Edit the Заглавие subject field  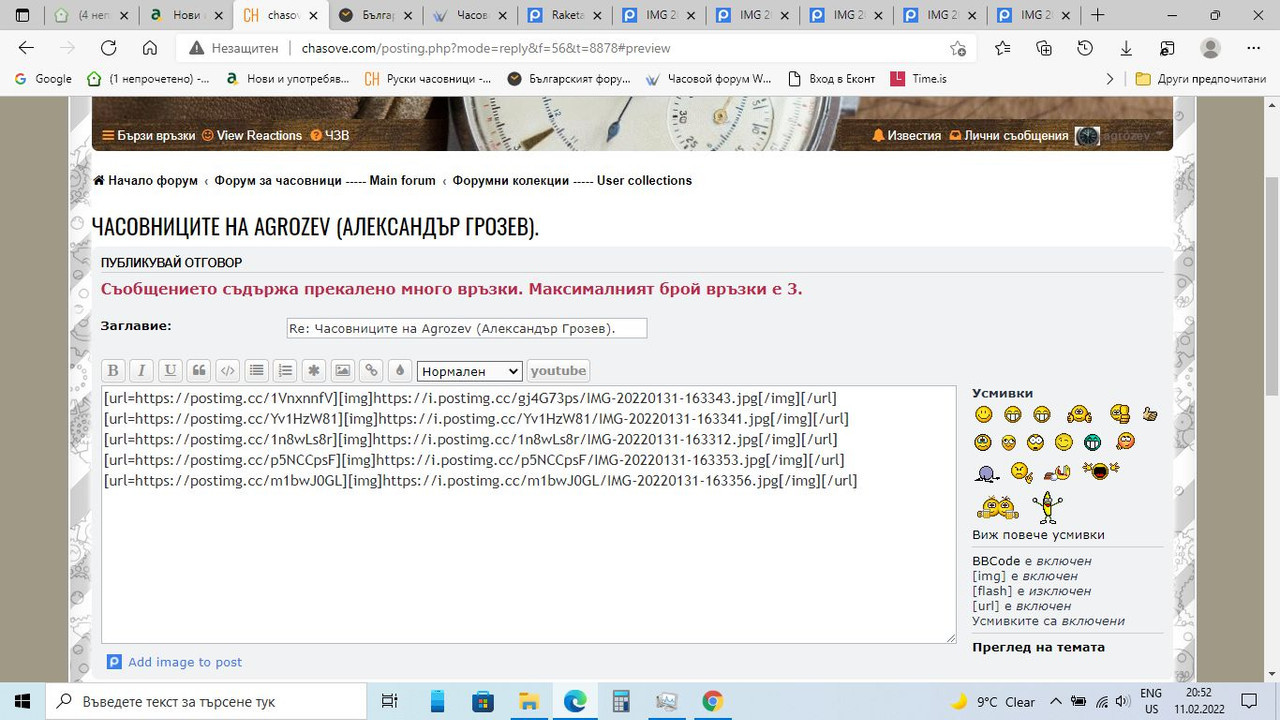coord(467,328)
